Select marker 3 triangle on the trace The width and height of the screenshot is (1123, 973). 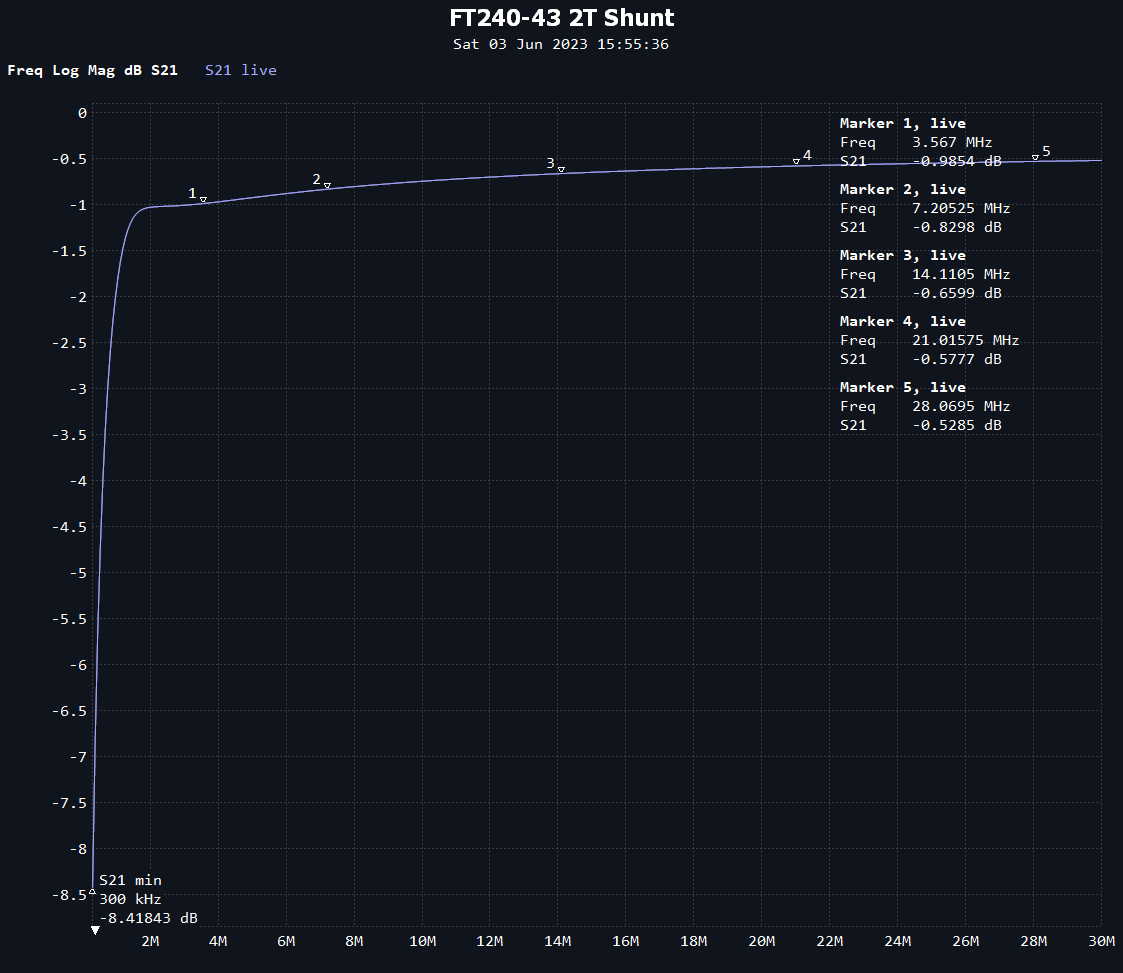pyautogui.click(x=561, y=170)
